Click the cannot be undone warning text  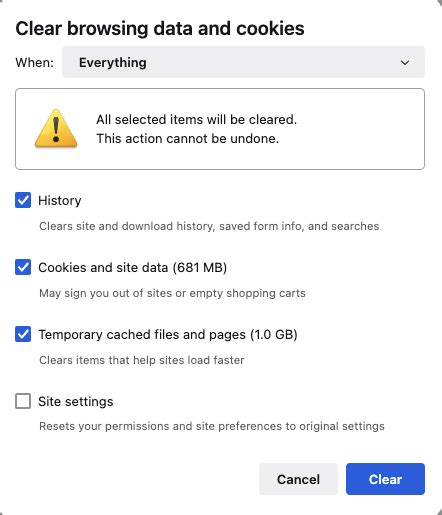[188, 138]
